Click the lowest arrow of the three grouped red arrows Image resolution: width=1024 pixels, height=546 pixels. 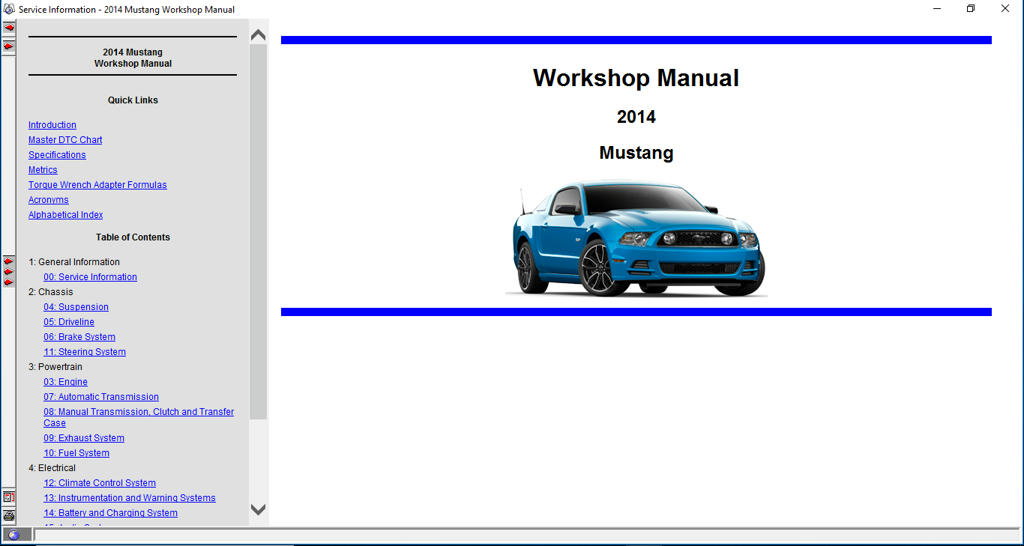click(x=8, y=282)
